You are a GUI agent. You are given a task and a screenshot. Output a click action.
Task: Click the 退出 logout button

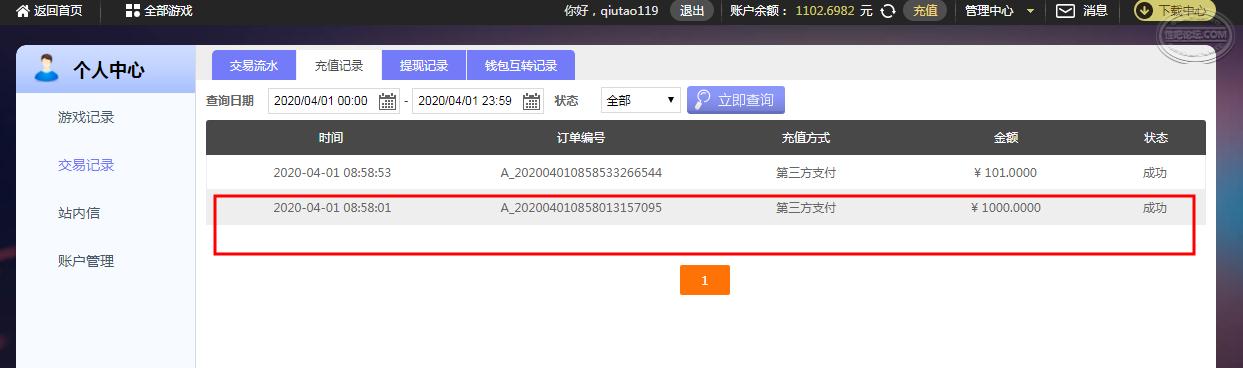(x=692, y=11)
